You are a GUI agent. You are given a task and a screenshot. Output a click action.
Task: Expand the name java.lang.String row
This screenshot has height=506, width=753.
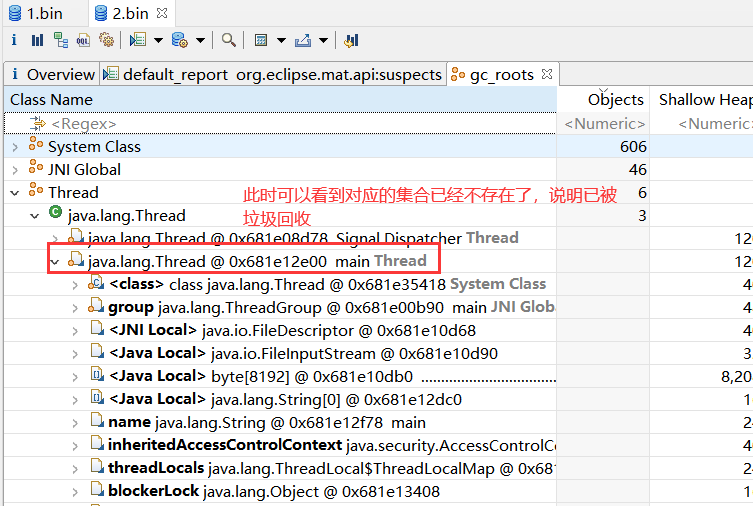(75, 423)
